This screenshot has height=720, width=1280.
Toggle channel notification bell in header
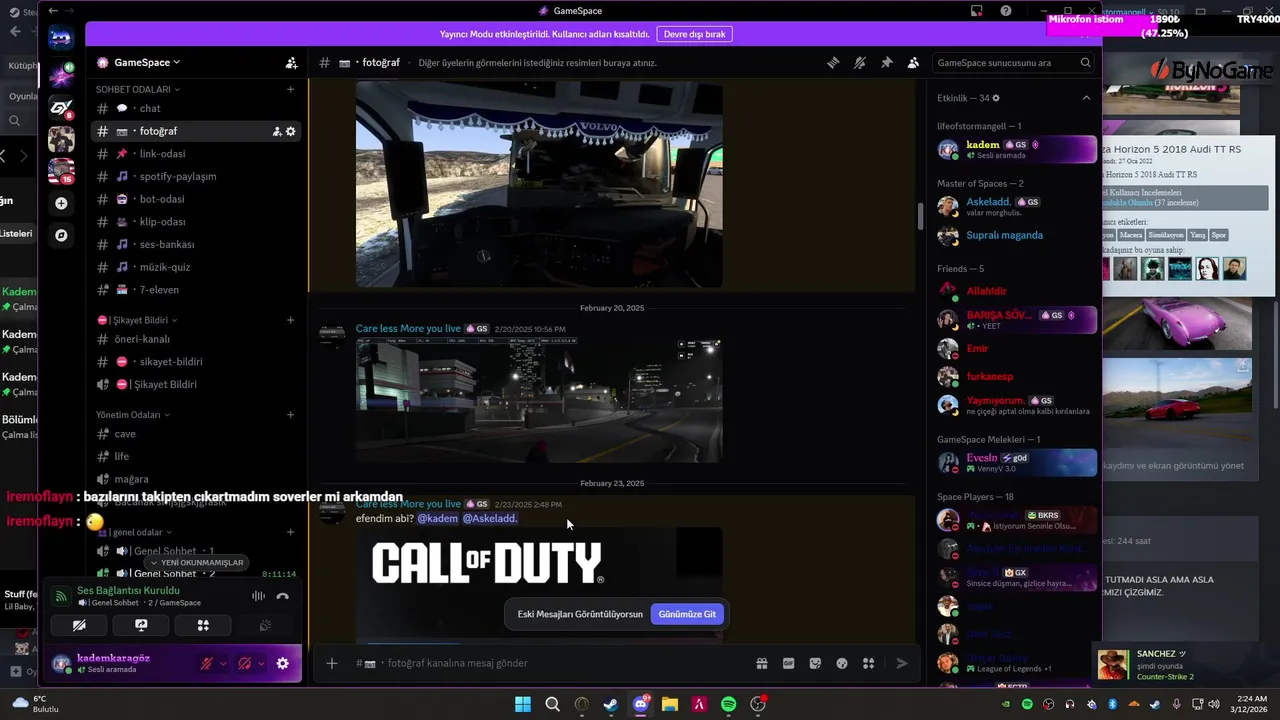click(x=859, y=62)
